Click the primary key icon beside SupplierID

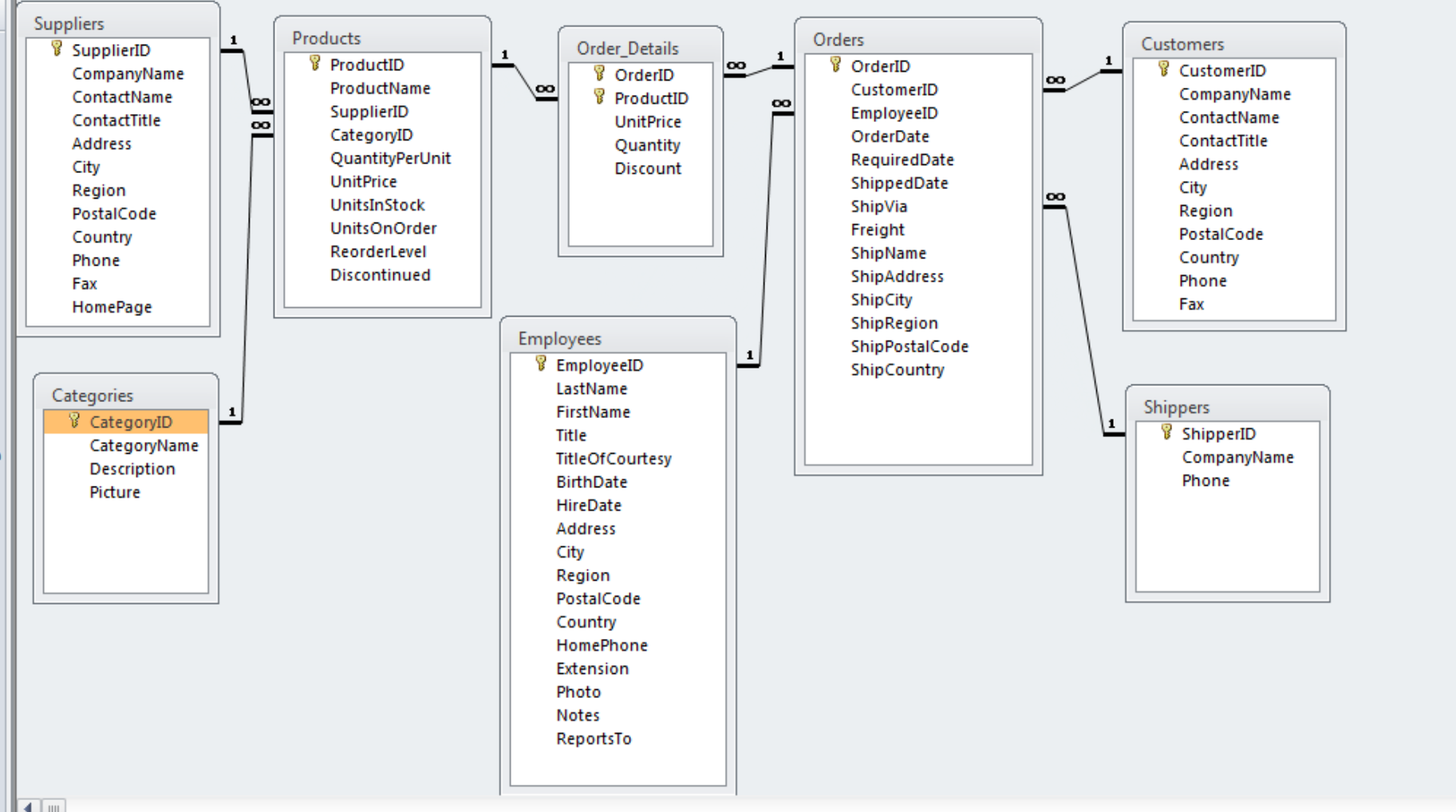[x=55, y=49]
